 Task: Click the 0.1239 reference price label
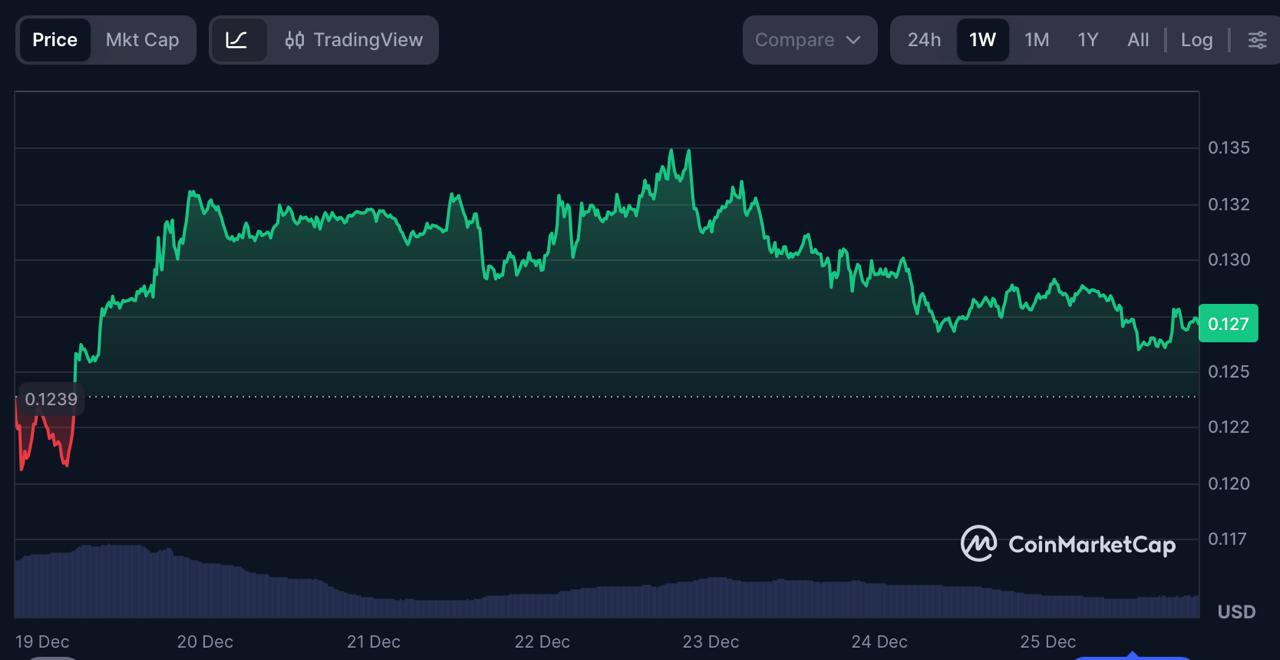pos(51,399)
